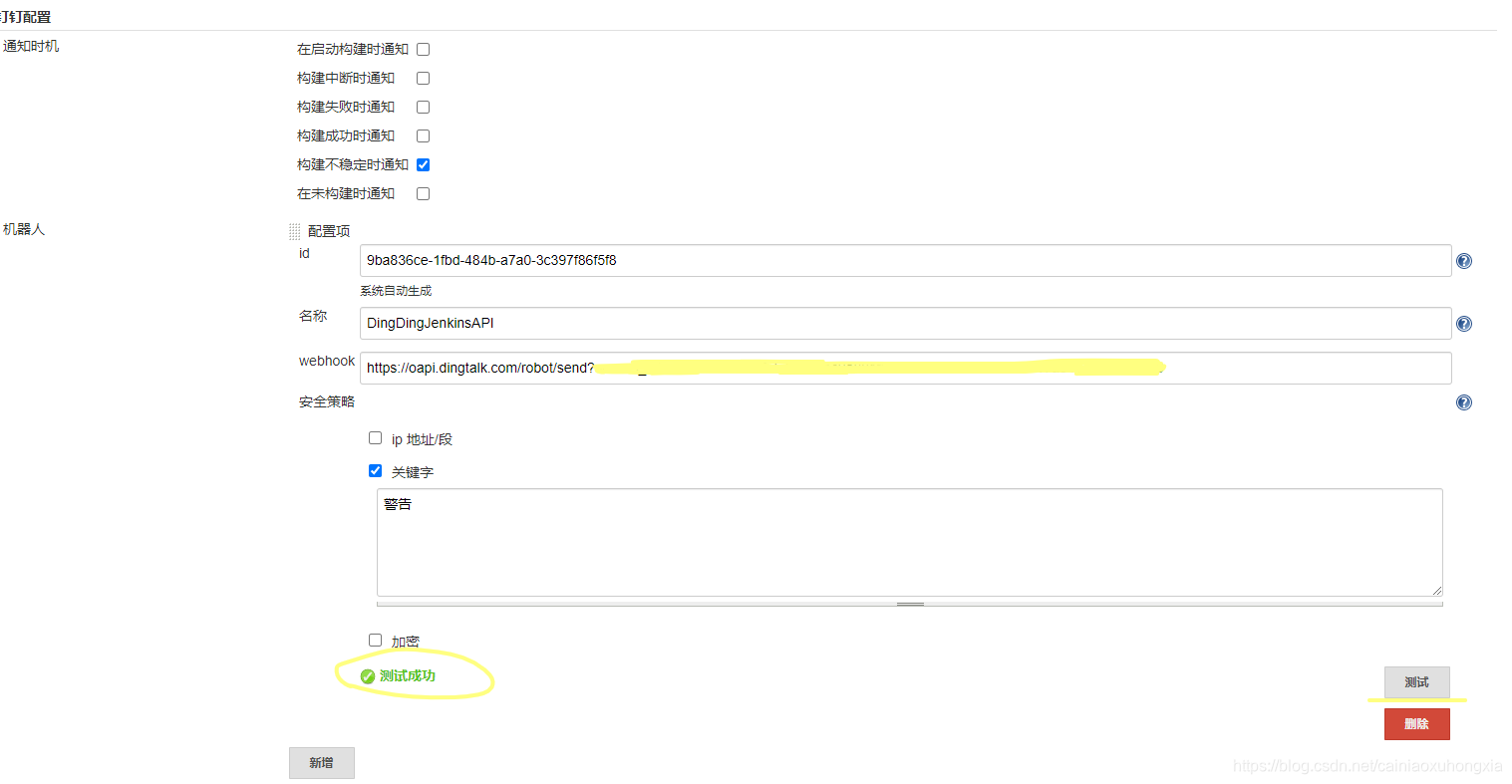The height and width of the screenshot is (784, 1512).
Task: Focus the id input field
Action: point(905,260)
